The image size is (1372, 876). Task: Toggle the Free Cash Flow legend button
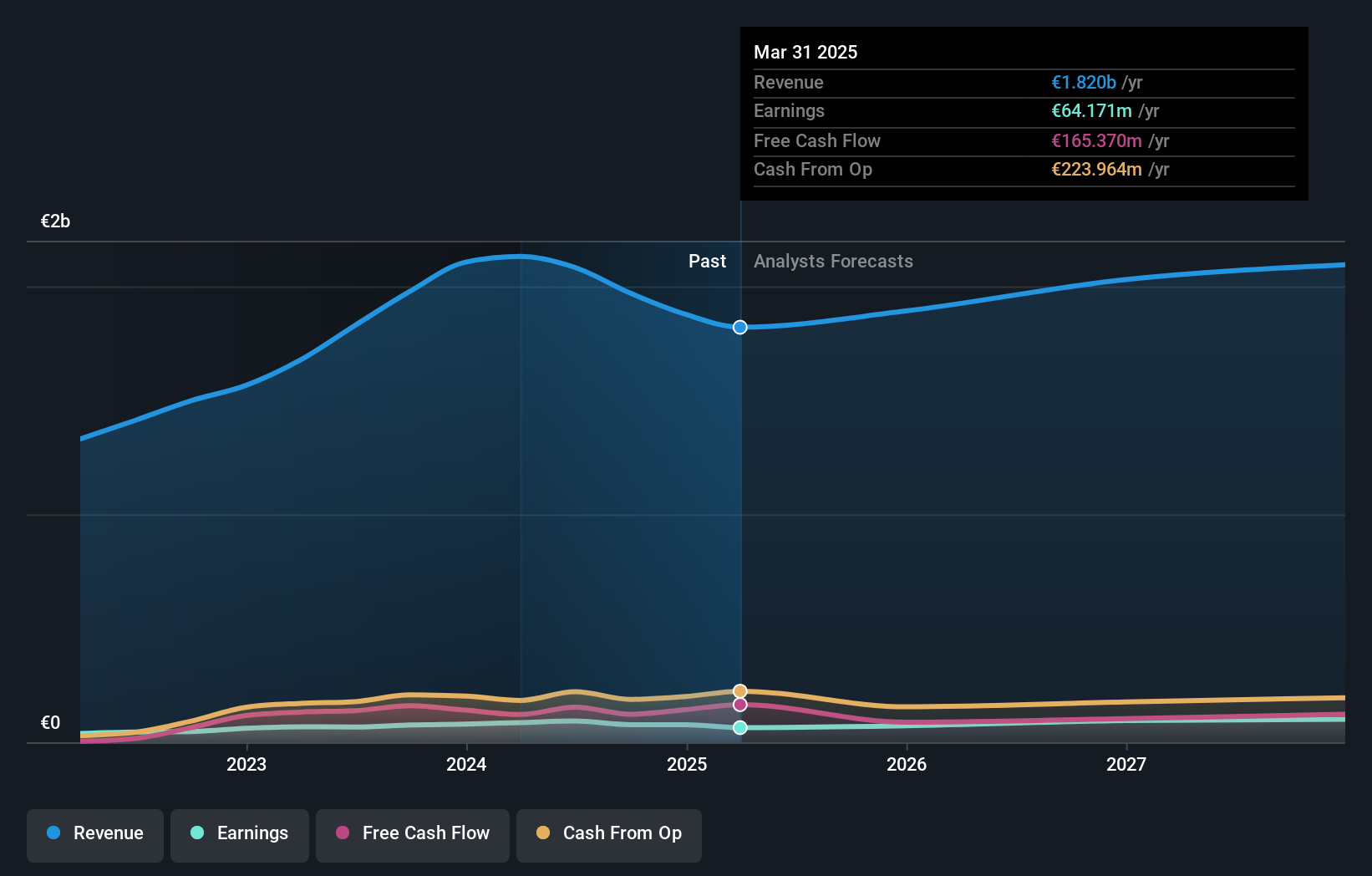[413, 835]
